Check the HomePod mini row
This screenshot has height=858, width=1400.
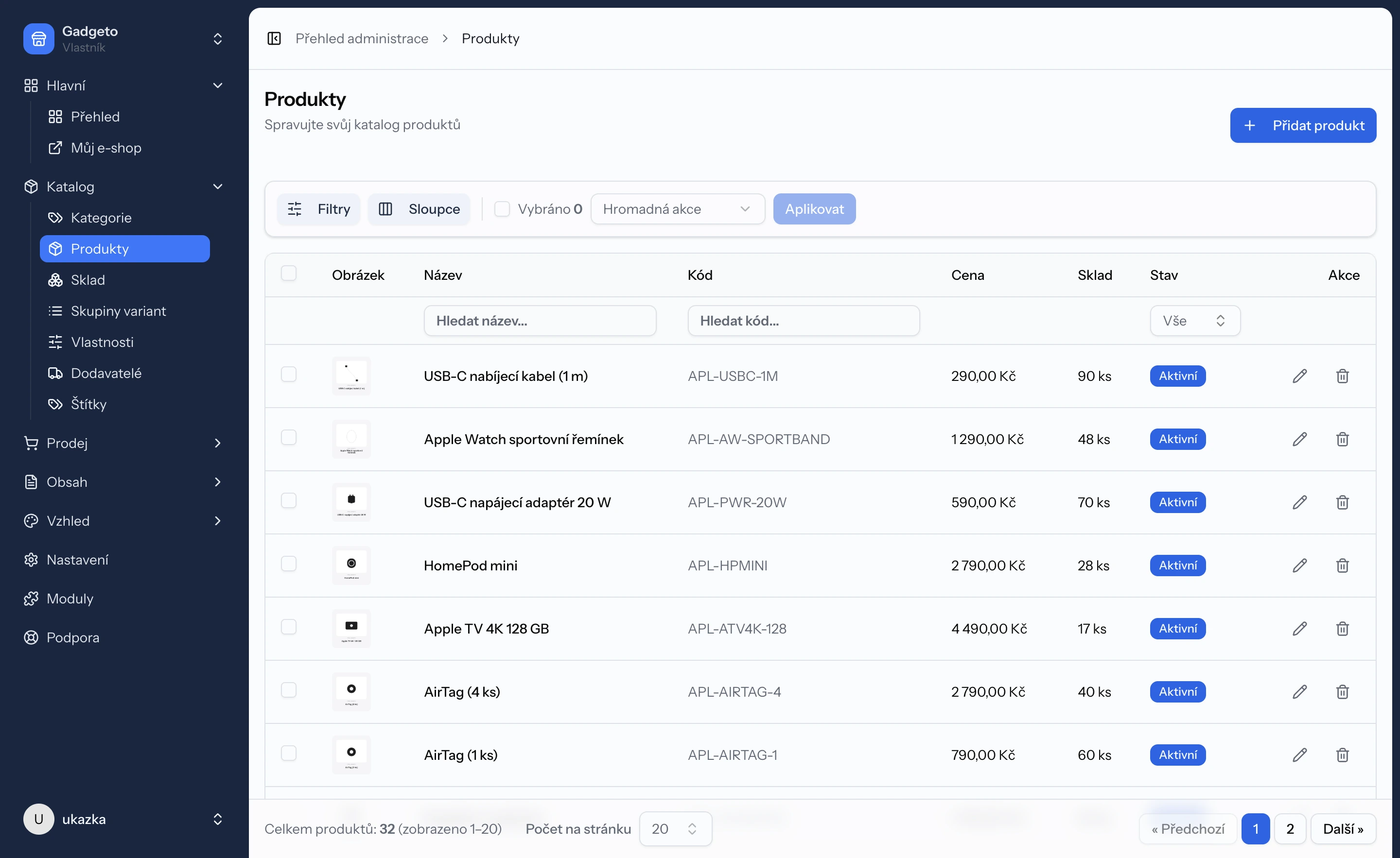point(289,563)
